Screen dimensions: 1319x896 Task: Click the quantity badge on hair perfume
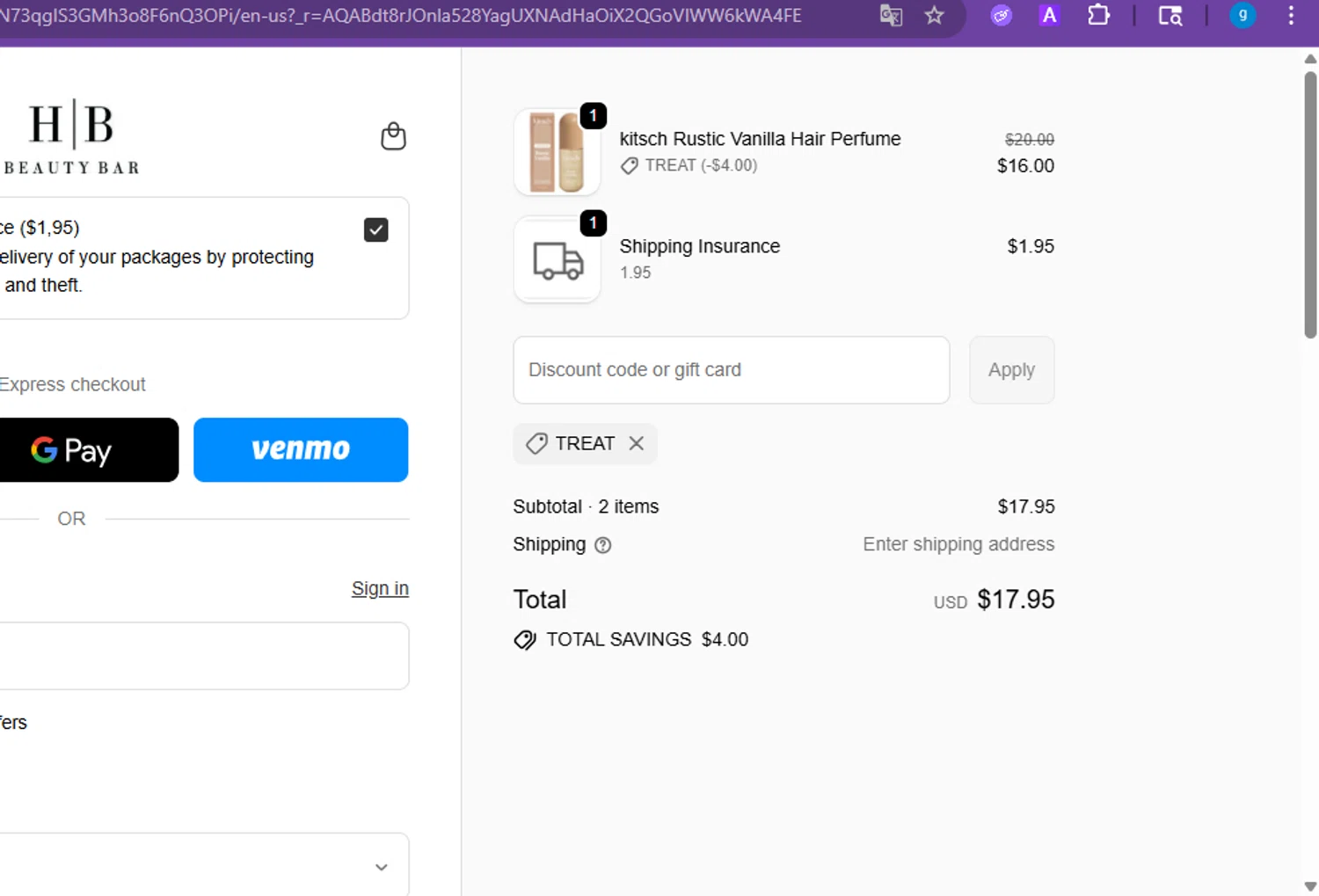click(x=594, y=115)
